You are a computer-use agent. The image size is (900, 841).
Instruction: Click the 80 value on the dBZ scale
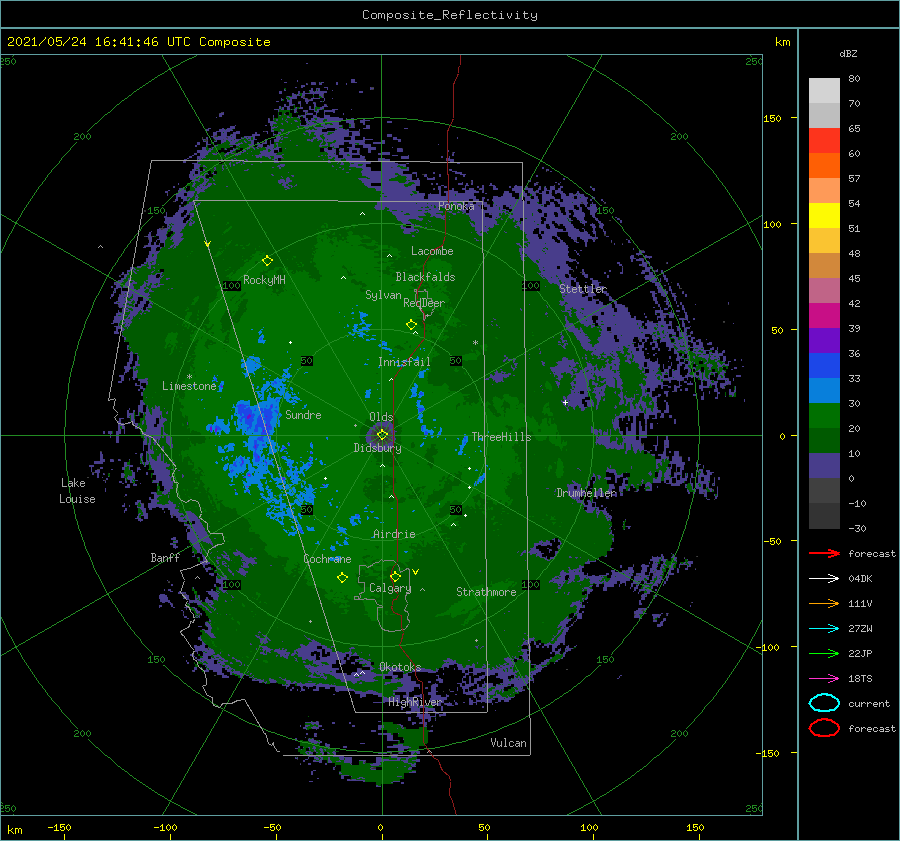pos(854,78)
